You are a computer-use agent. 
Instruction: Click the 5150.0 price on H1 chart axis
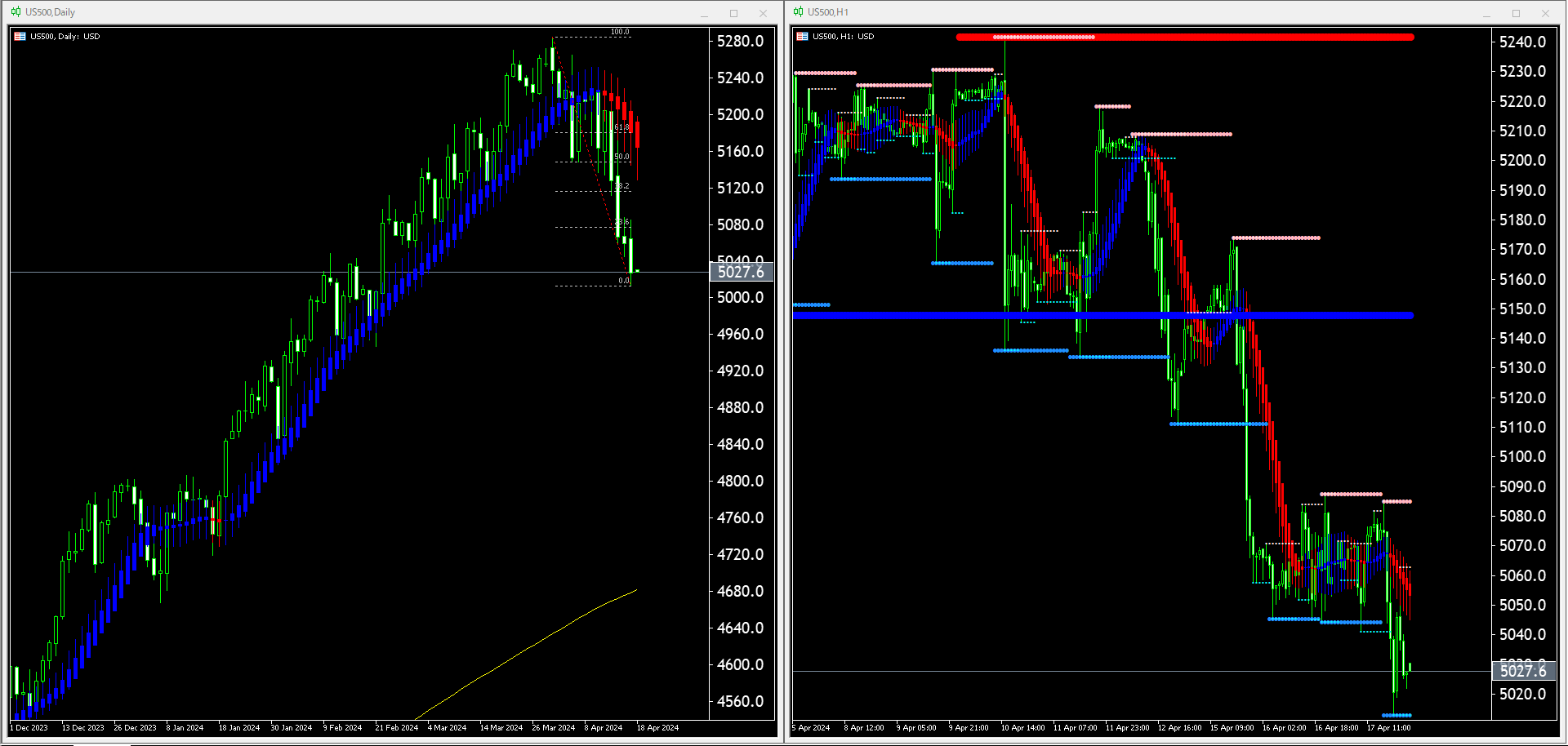click(1522, 309)
